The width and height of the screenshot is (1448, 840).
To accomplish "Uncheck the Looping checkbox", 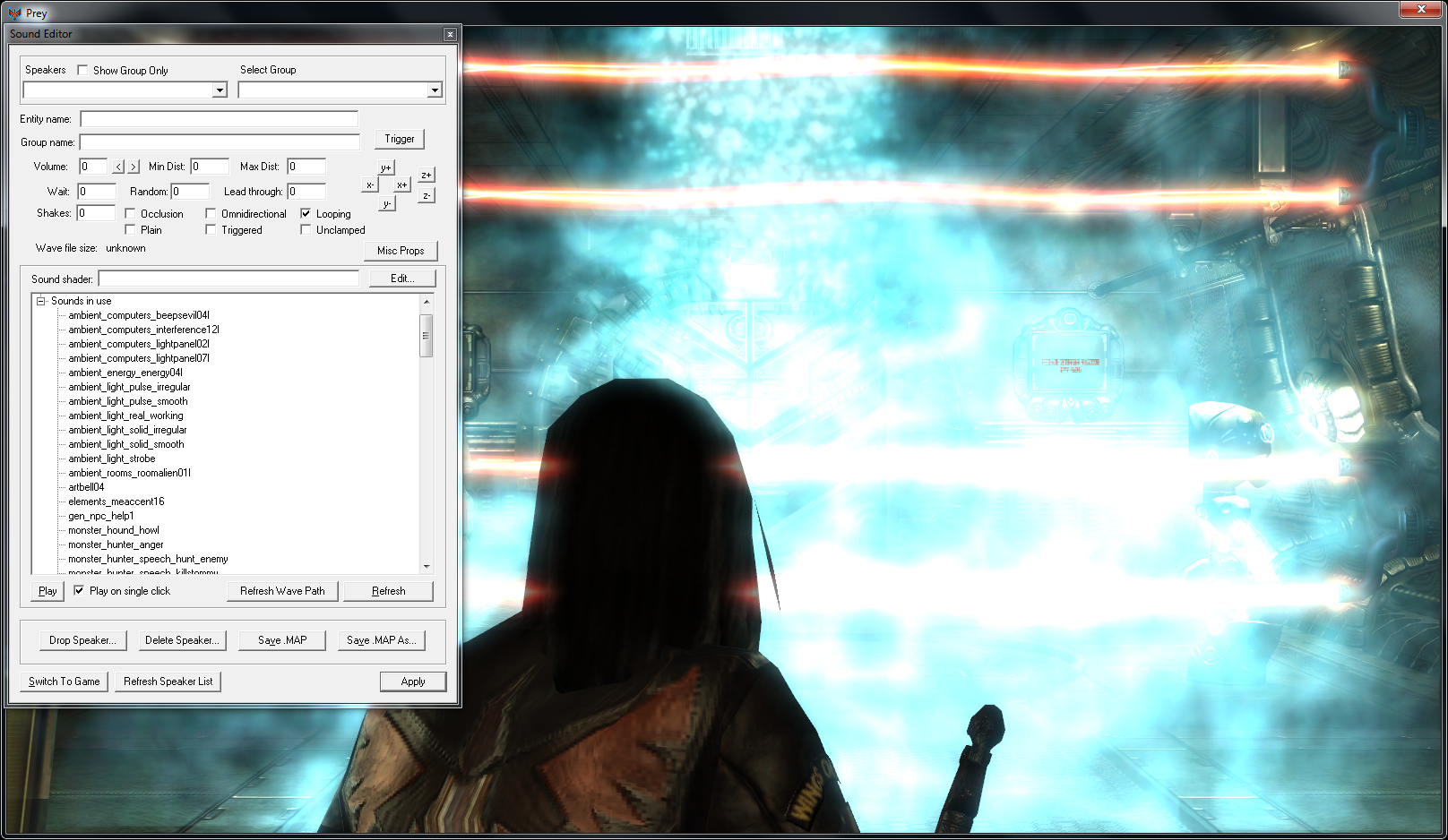I will 306,213.
